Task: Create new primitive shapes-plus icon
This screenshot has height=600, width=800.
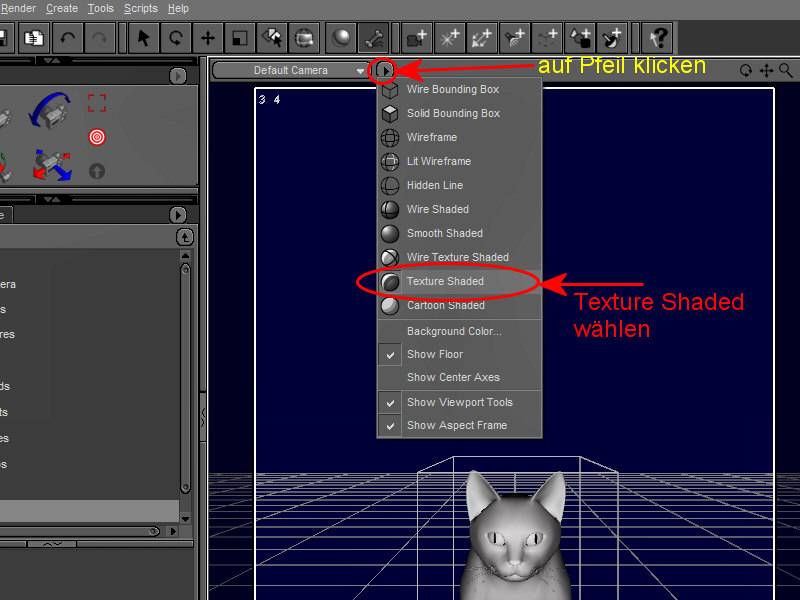Action: 579,38
